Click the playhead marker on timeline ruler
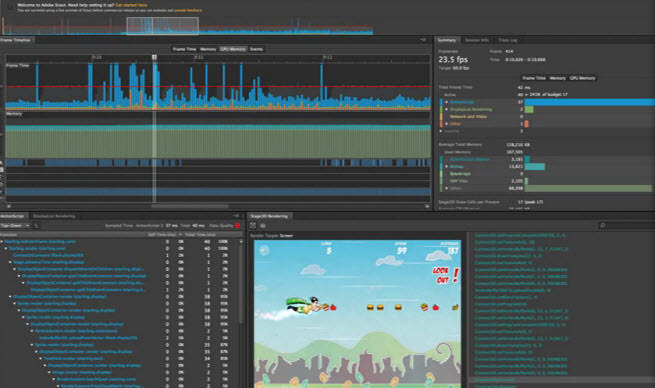The image size is (655, 388). (x=154, y=57)
